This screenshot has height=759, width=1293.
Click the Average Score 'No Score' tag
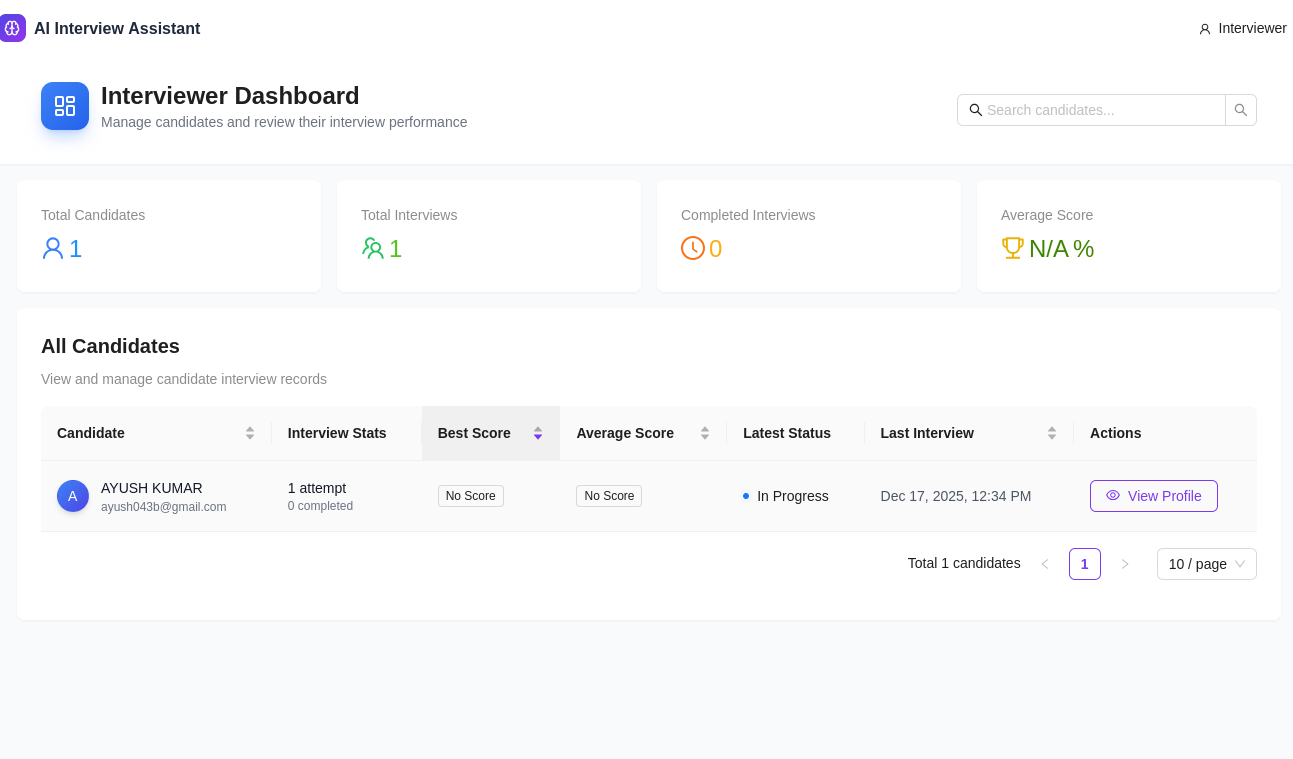(609, 496)
